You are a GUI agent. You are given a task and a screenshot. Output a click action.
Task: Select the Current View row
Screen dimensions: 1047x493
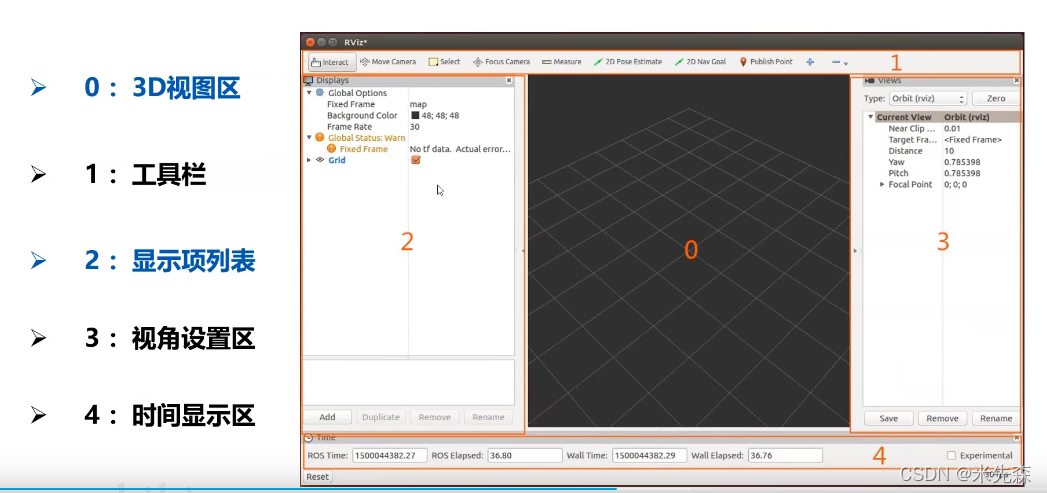click(x=942, y=117)
